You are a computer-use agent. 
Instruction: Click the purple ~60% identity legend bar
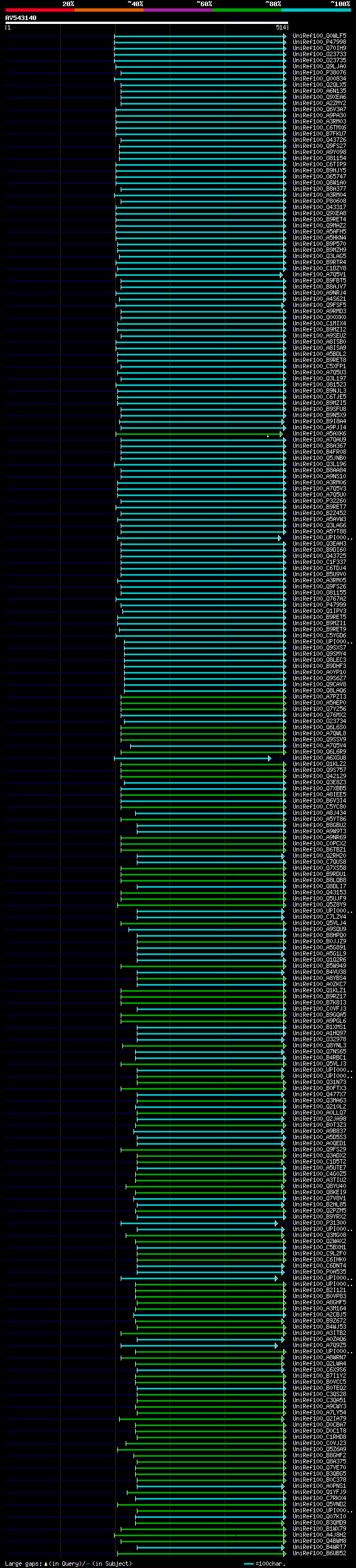179,10
